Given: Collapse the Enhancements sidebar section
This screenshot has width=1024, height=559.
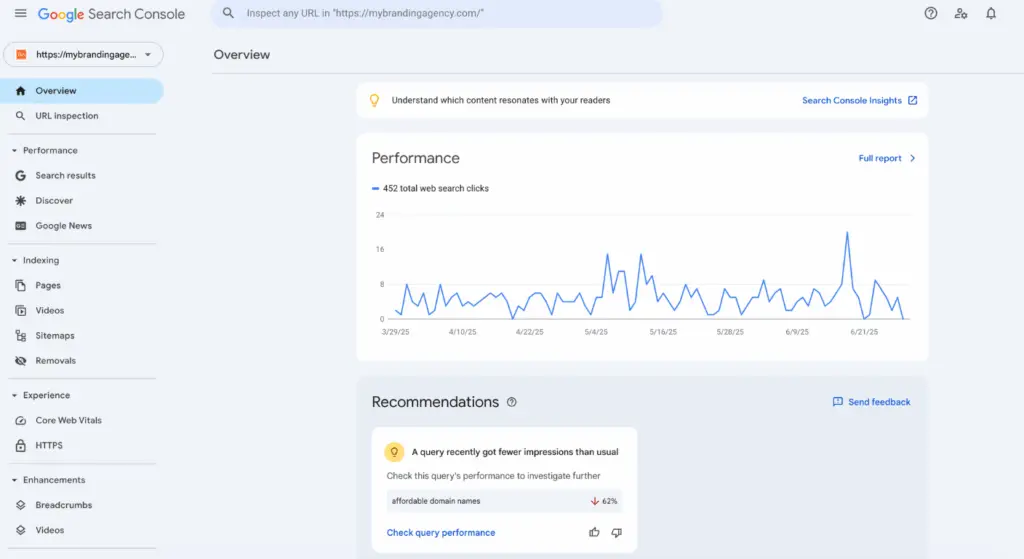Looking at the screenshot, I should point(14,480).
